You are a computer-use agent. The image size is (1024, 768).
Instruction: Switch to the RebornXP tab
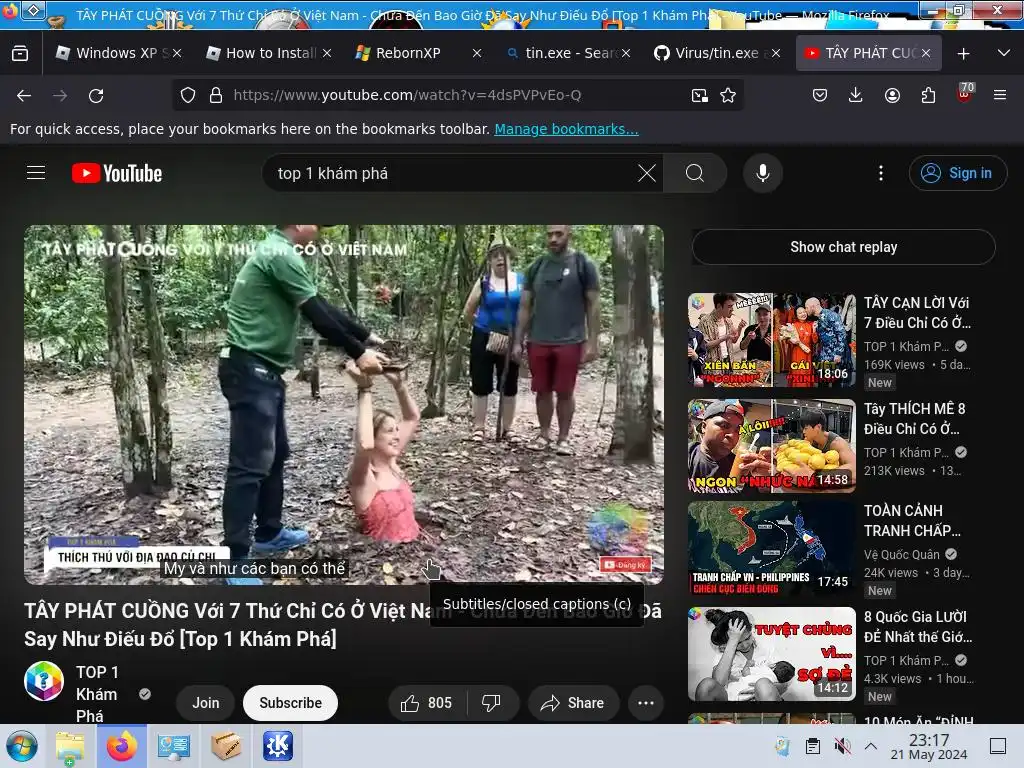(x=418, y=54)
